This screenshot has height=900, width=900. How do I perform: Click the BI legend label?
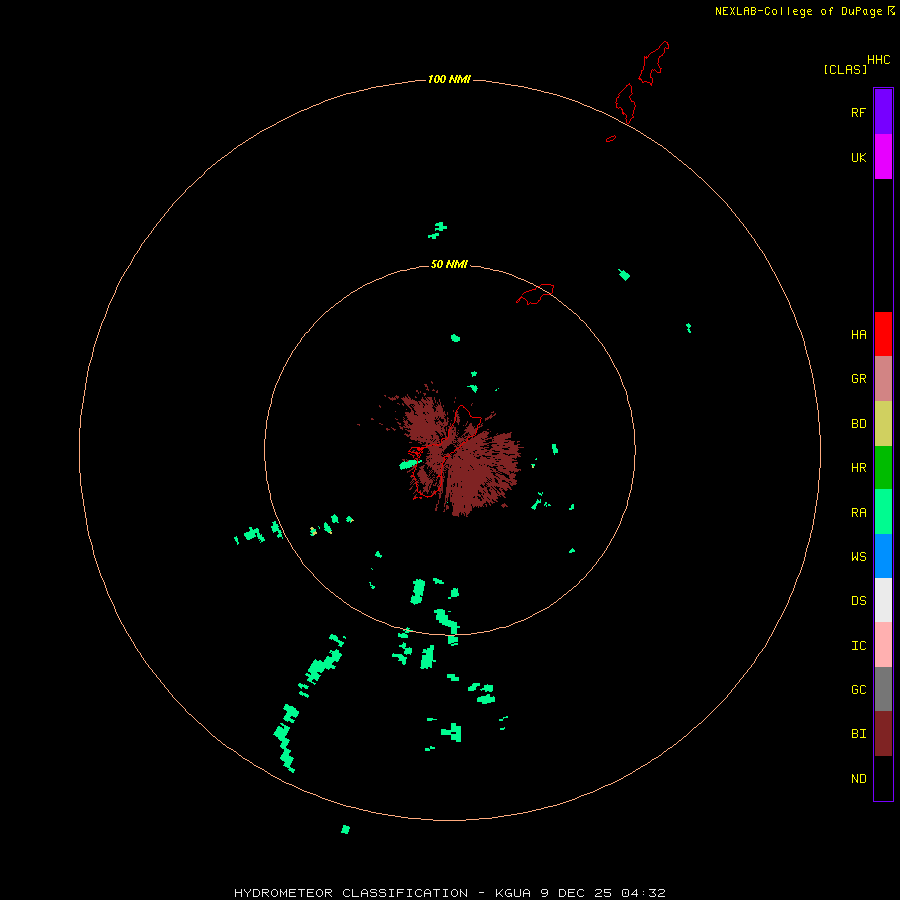pyautogui.click(x=858, y=734)
